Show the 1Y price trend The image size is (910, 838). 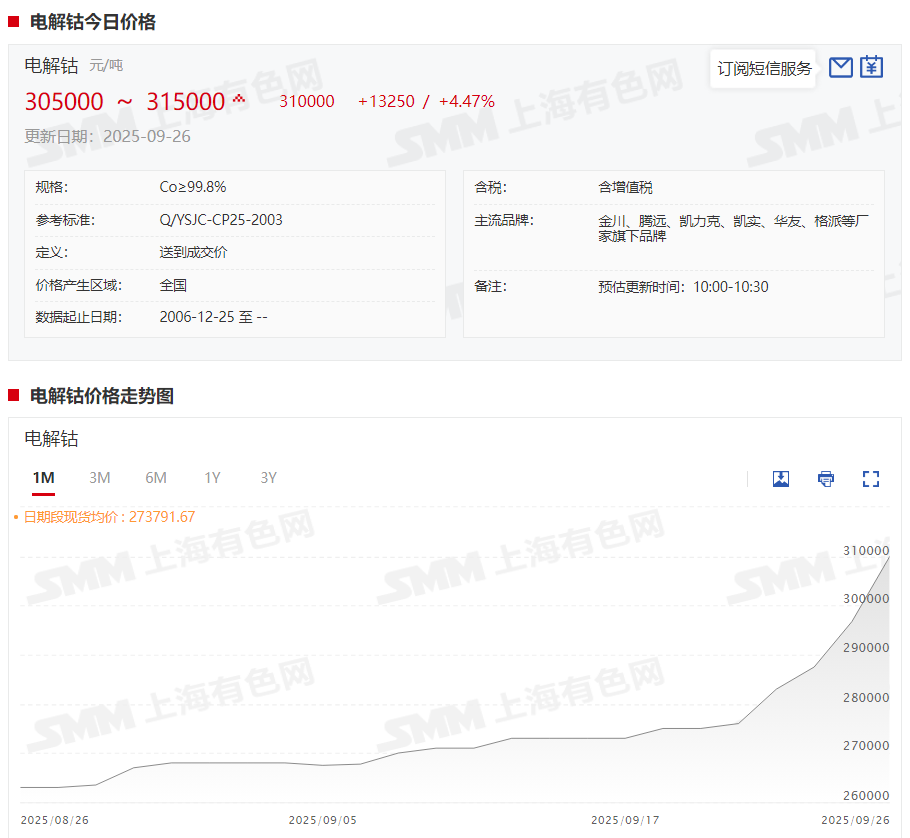[x=212, y=478]
